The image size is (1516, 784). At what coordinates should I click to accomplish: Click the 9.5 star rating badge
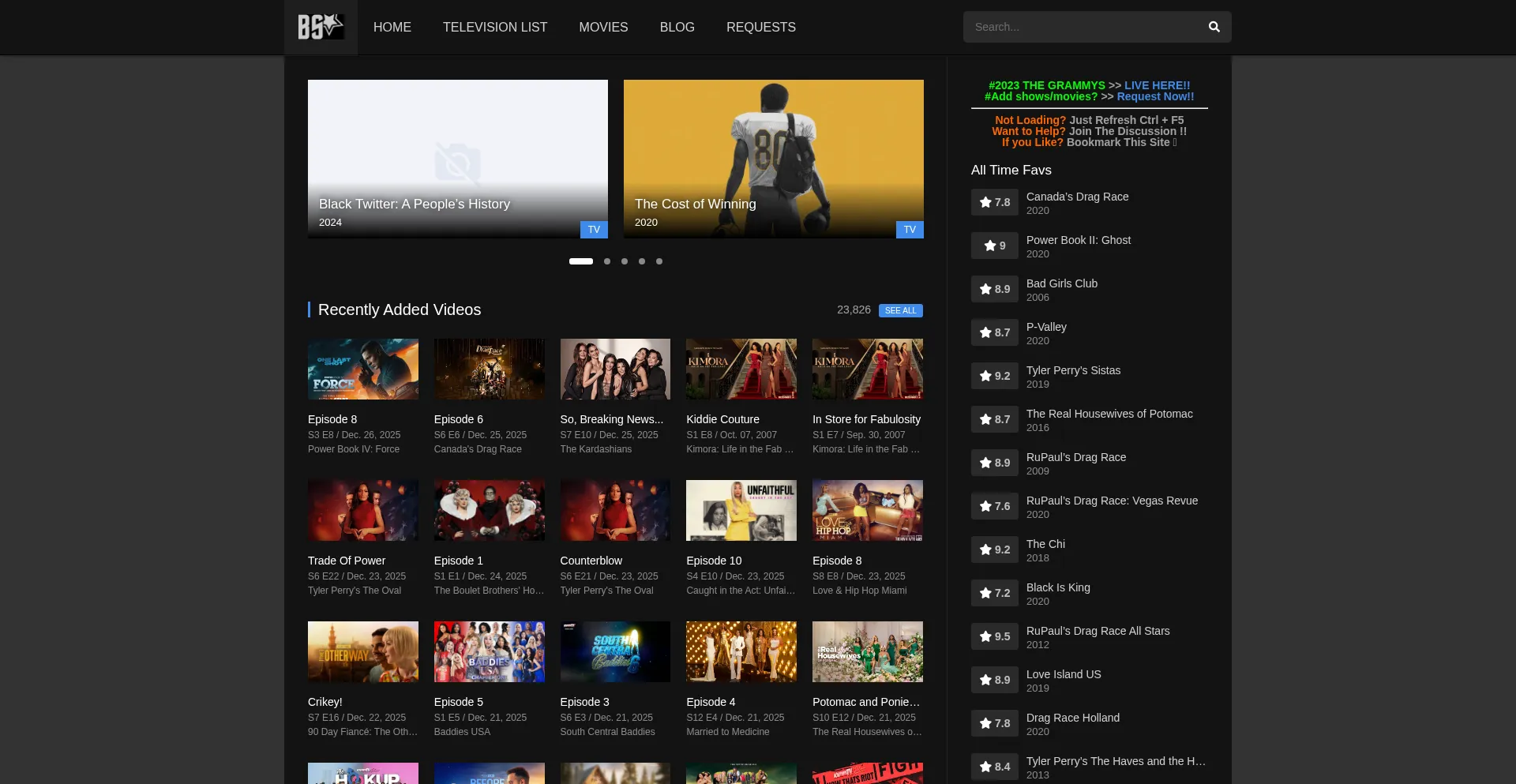(x=994, y=636)
